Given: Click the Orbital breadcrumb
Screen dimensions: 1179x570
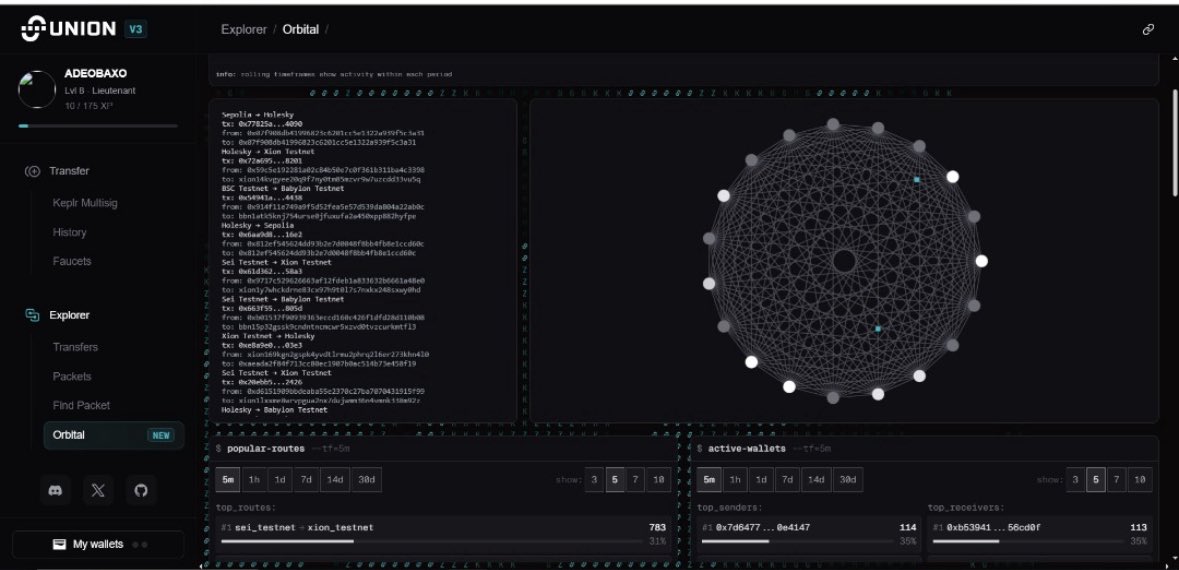Looking at the screenshot, I should [301, 30].
